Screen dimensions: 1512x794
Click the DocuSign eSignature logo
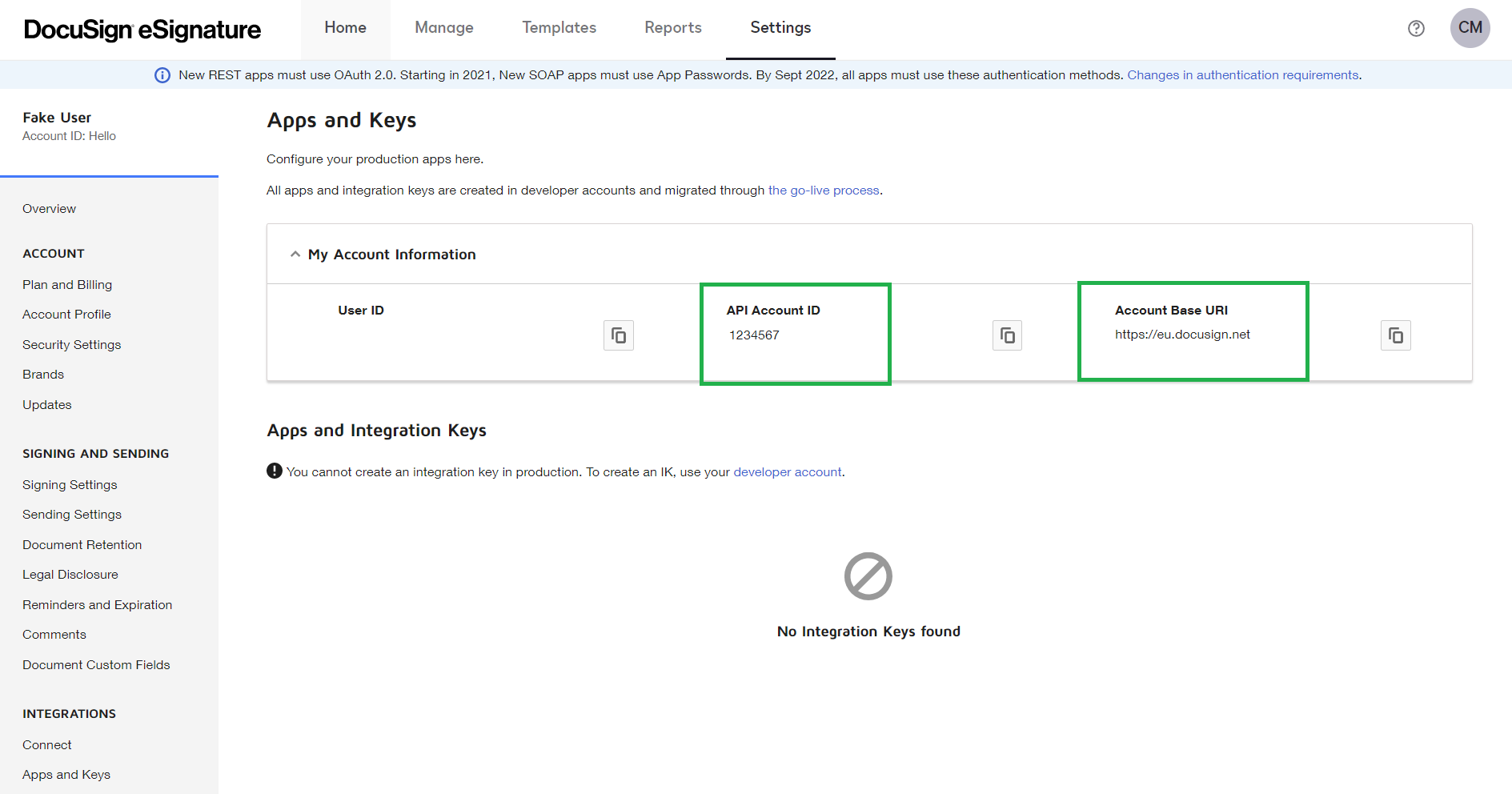coord(142,30)
